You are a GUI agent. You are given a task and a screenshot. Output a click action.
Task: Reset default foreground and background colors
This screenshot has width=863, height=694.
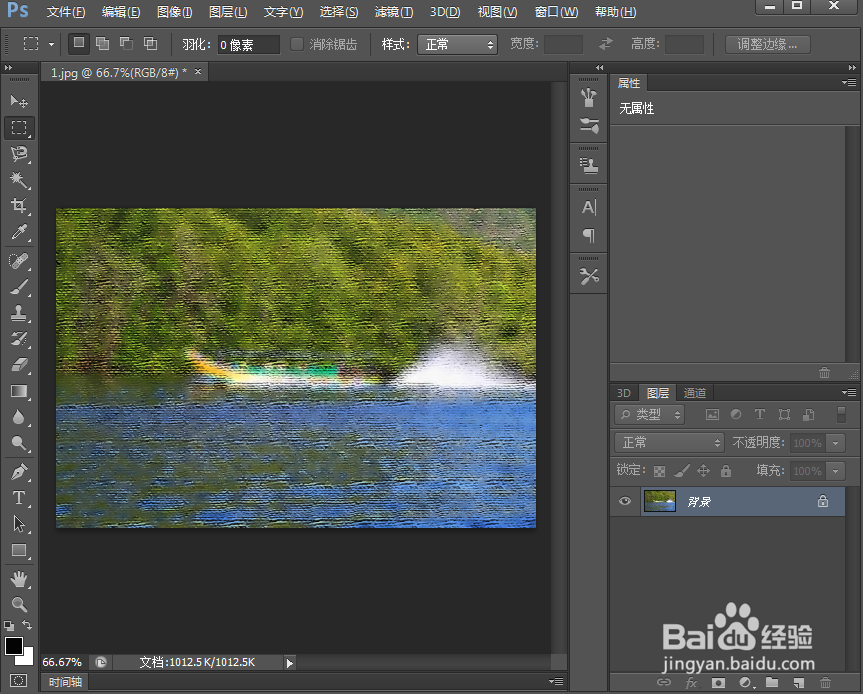(x=9, y=626)
